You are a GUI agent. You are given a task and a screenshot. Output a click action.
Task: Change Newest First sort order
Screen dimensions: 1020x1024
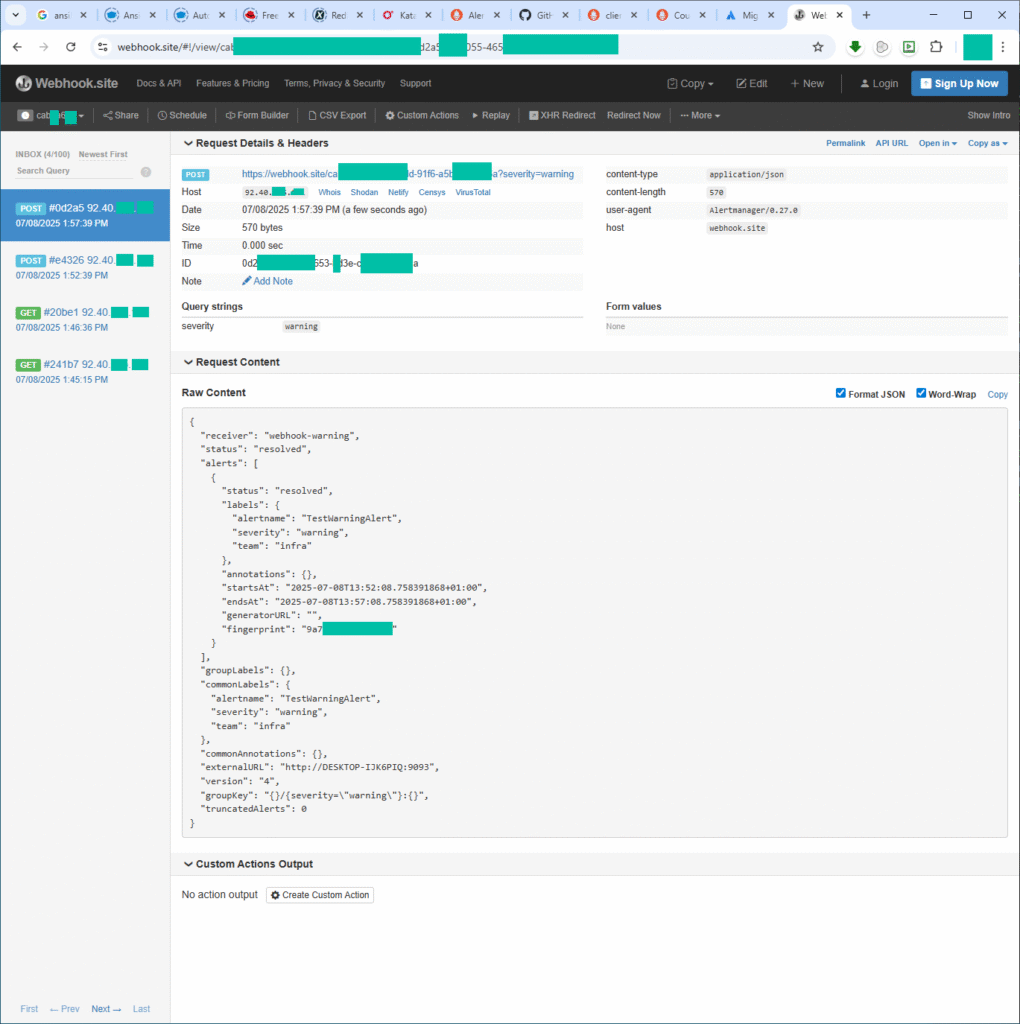pos(103,155)
